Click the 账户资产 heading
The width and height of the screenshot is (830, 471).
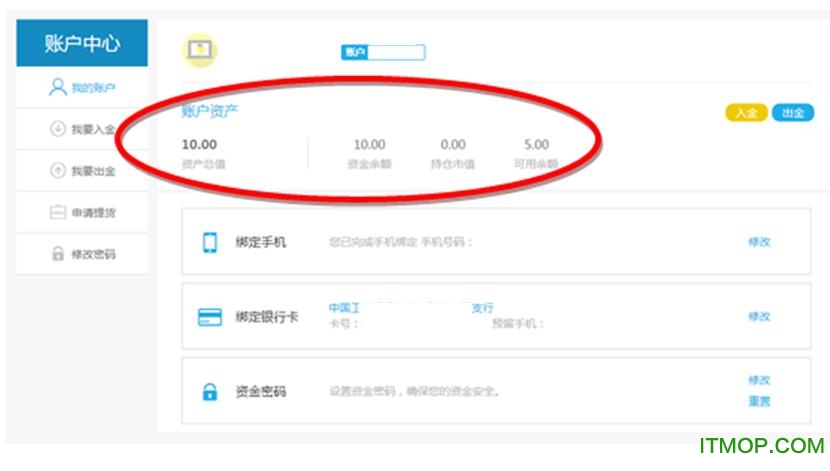pyautogui.click(x=210, y=111)
